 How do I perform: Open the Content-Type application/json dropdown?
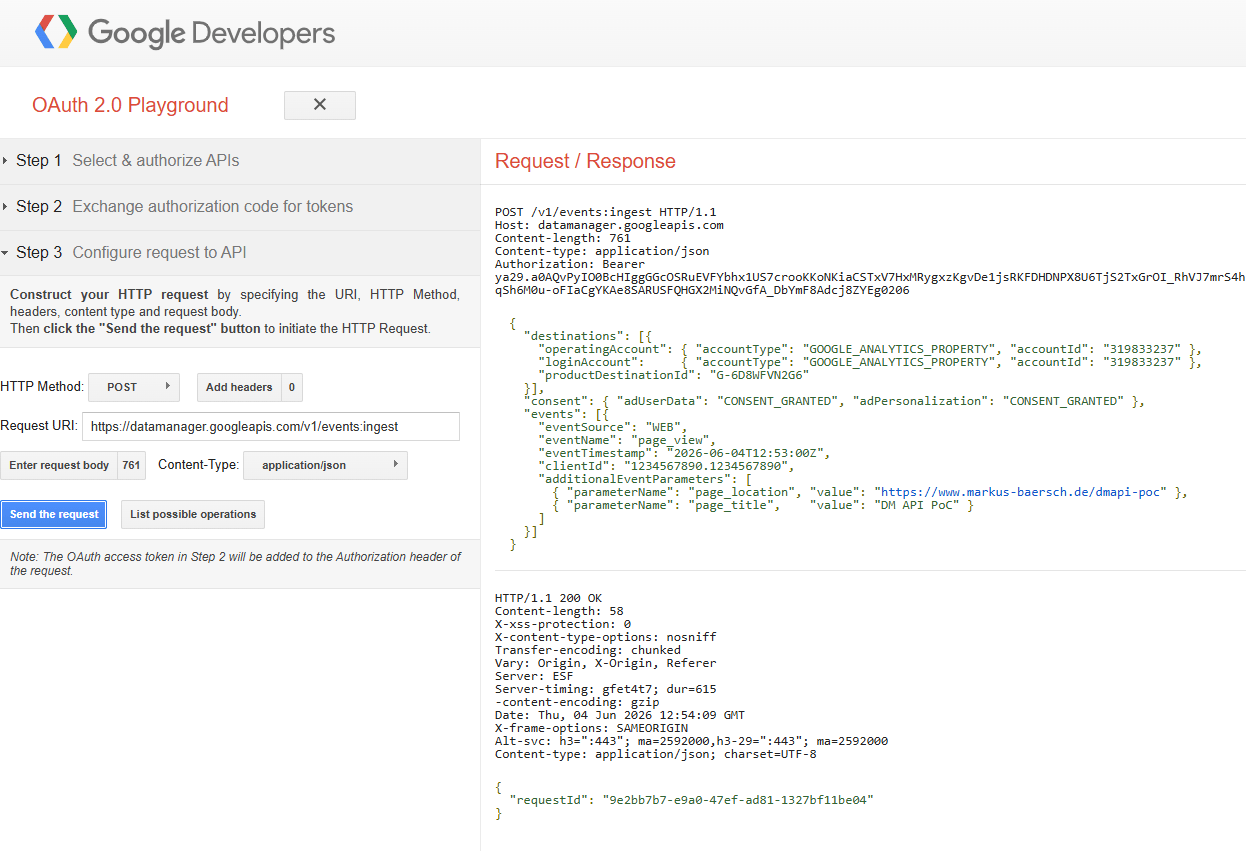327,465
